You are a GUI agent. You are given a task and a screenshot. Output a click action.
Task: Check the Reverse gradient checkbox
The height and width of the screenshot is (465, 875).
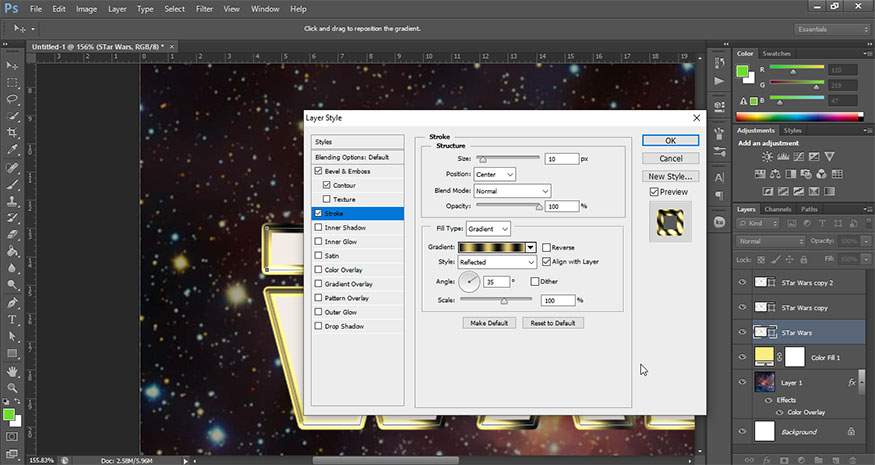coord(546,247)
